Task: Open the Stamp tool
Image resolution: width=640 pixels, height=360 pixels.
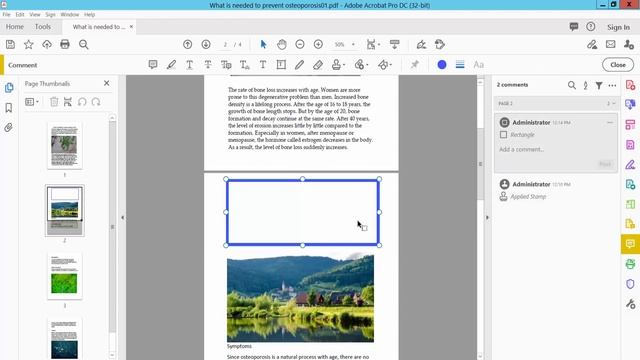Action: point(338,65)
